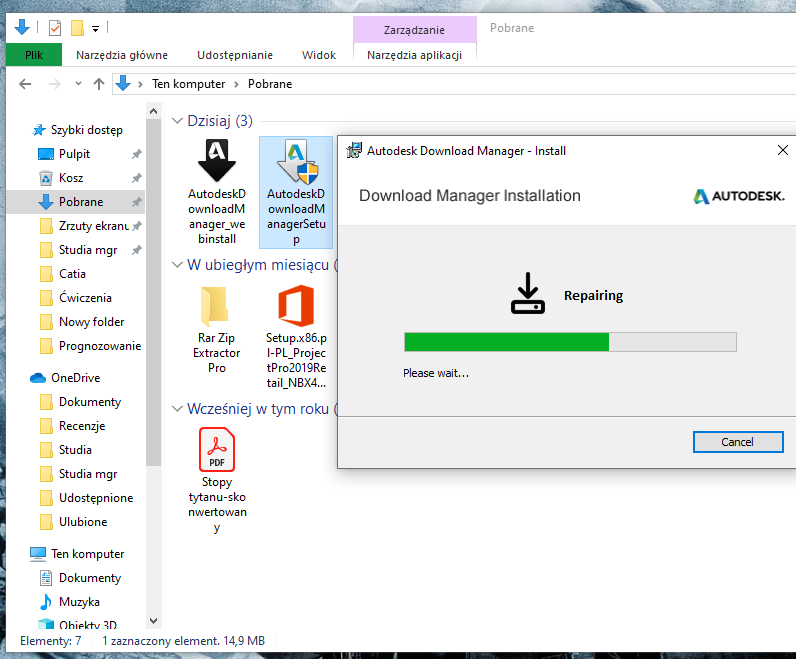Open pinned Studia mgr under Szybki dostęp
The height and width of the screenshot is (659, 796).
click(88, 250)
